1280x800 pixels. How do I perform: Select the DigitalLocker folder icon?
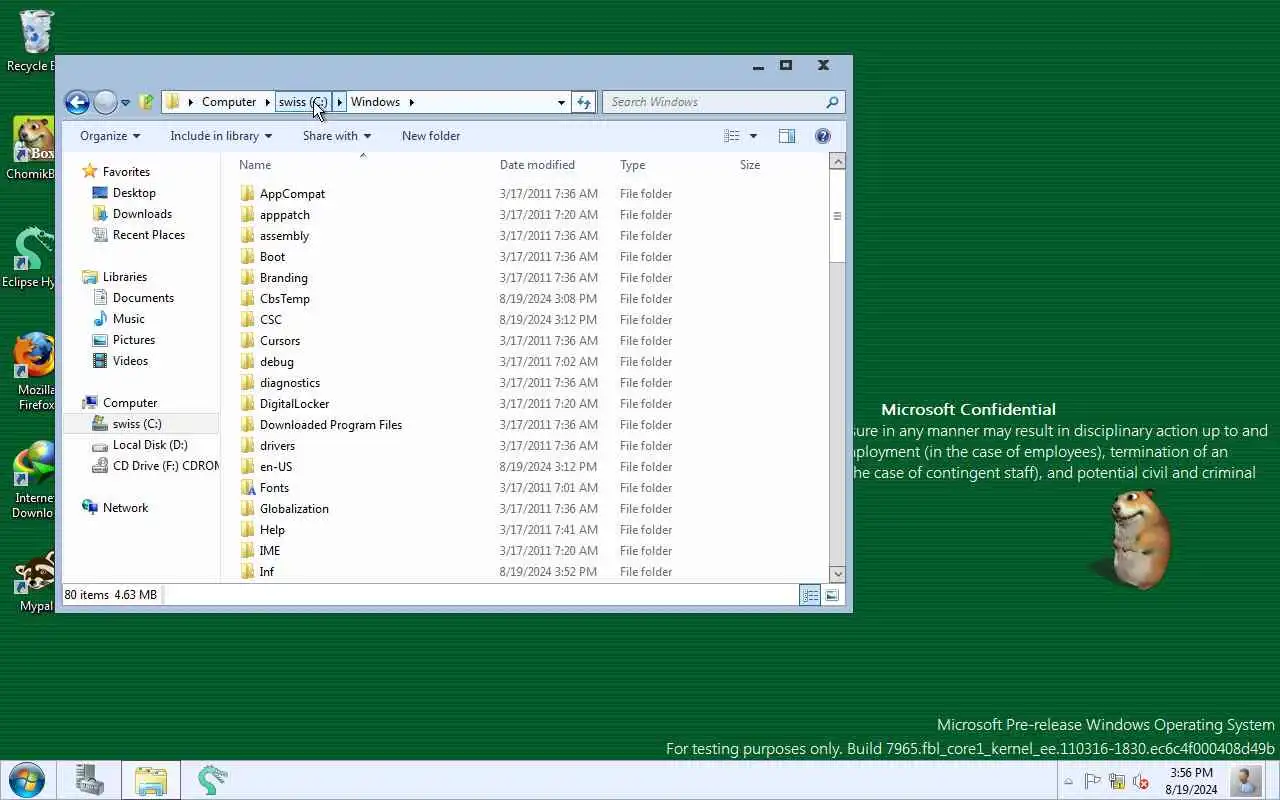(248, 404)
